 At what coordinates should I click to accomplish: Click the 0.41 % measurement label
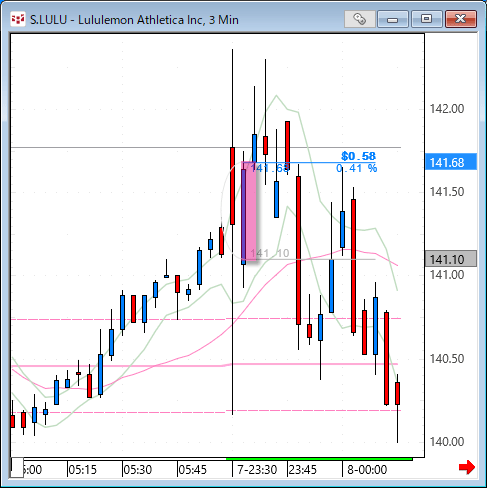tap(356, 168)
